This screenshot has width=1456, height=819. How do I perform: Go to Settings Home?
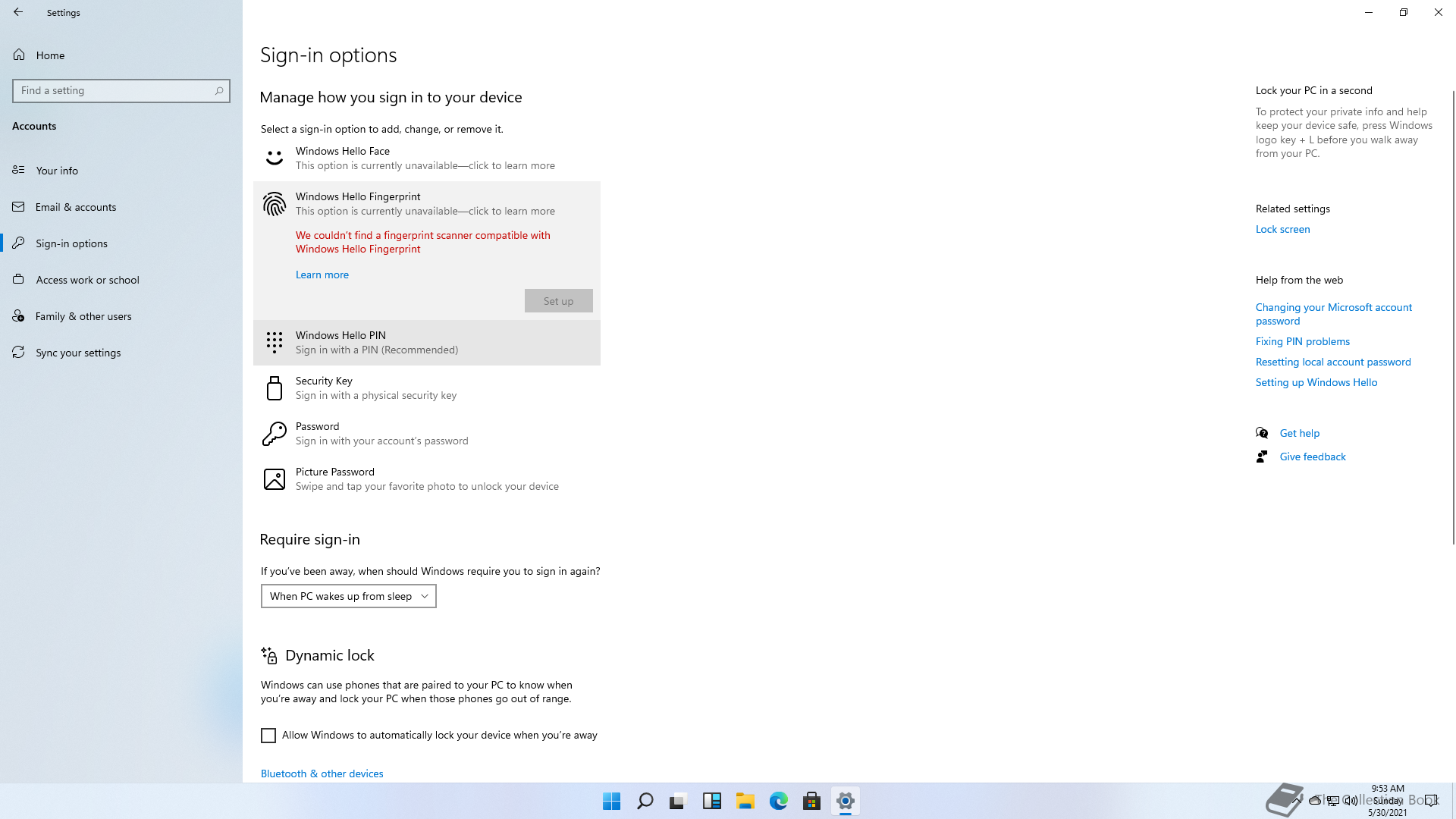[121, 55]
